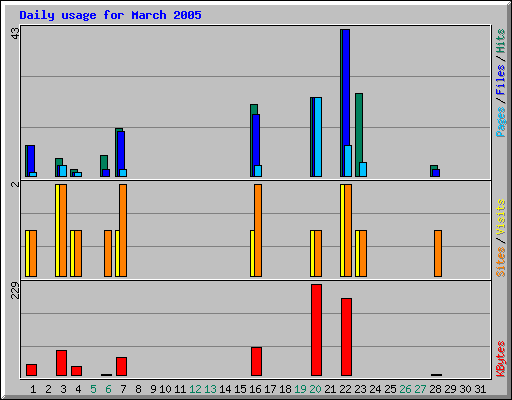Click the green day 20 label

point(315,389)
